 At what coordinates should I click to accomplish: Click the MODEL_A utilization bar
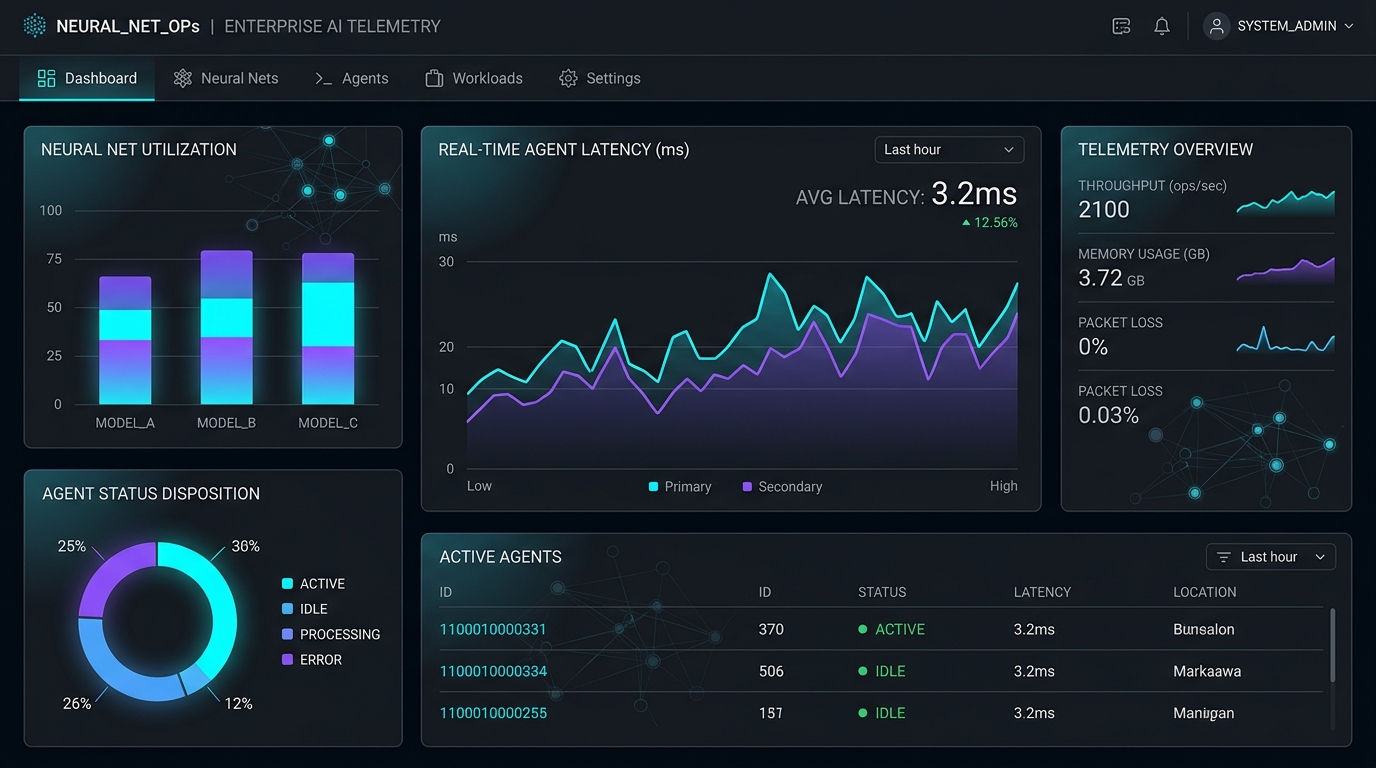tap(125, 340)
